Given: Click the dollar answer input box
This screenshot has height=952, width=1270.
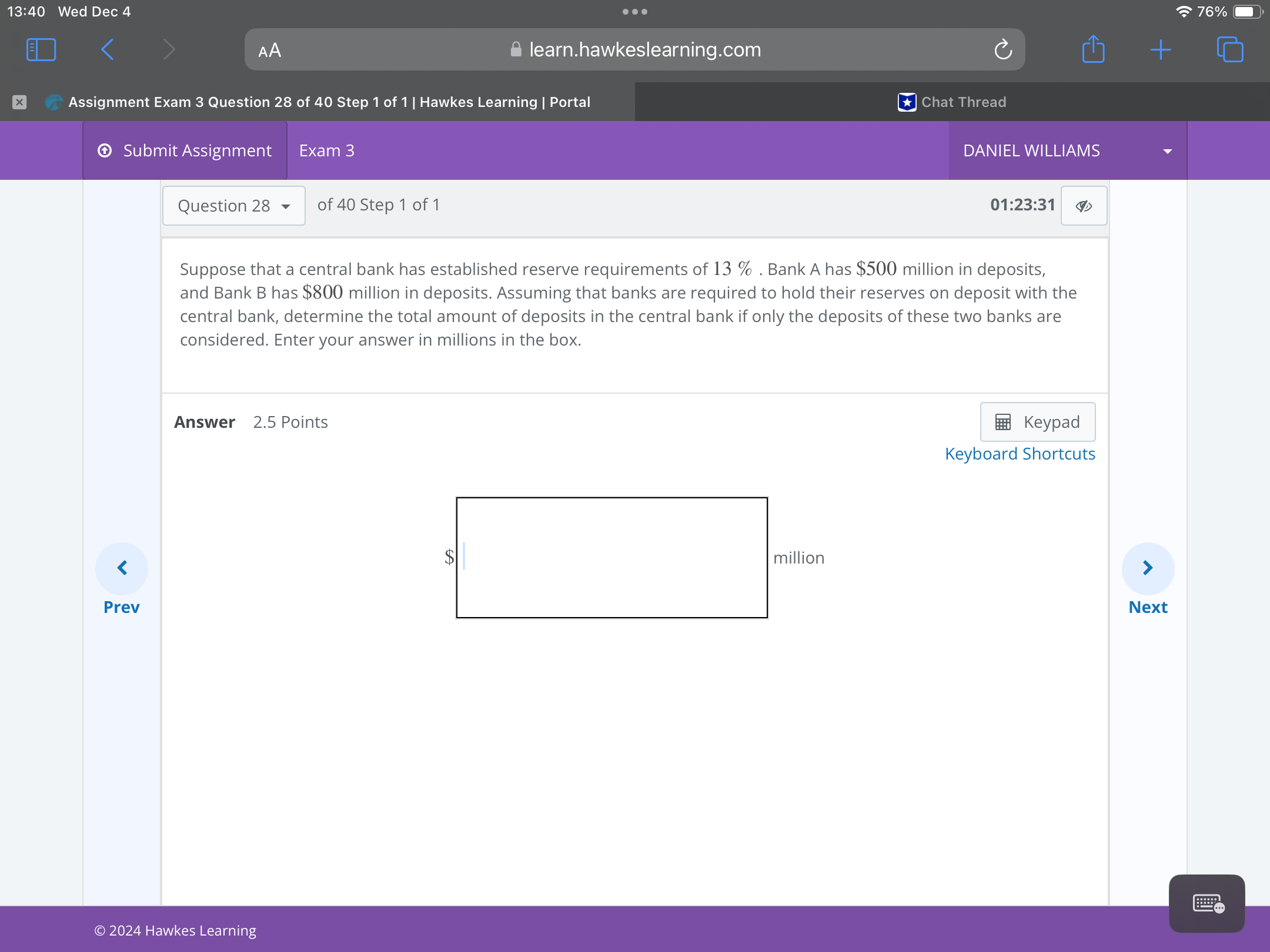Looking at the screenshot, I should pyautogui.click(x=611, y=557).
